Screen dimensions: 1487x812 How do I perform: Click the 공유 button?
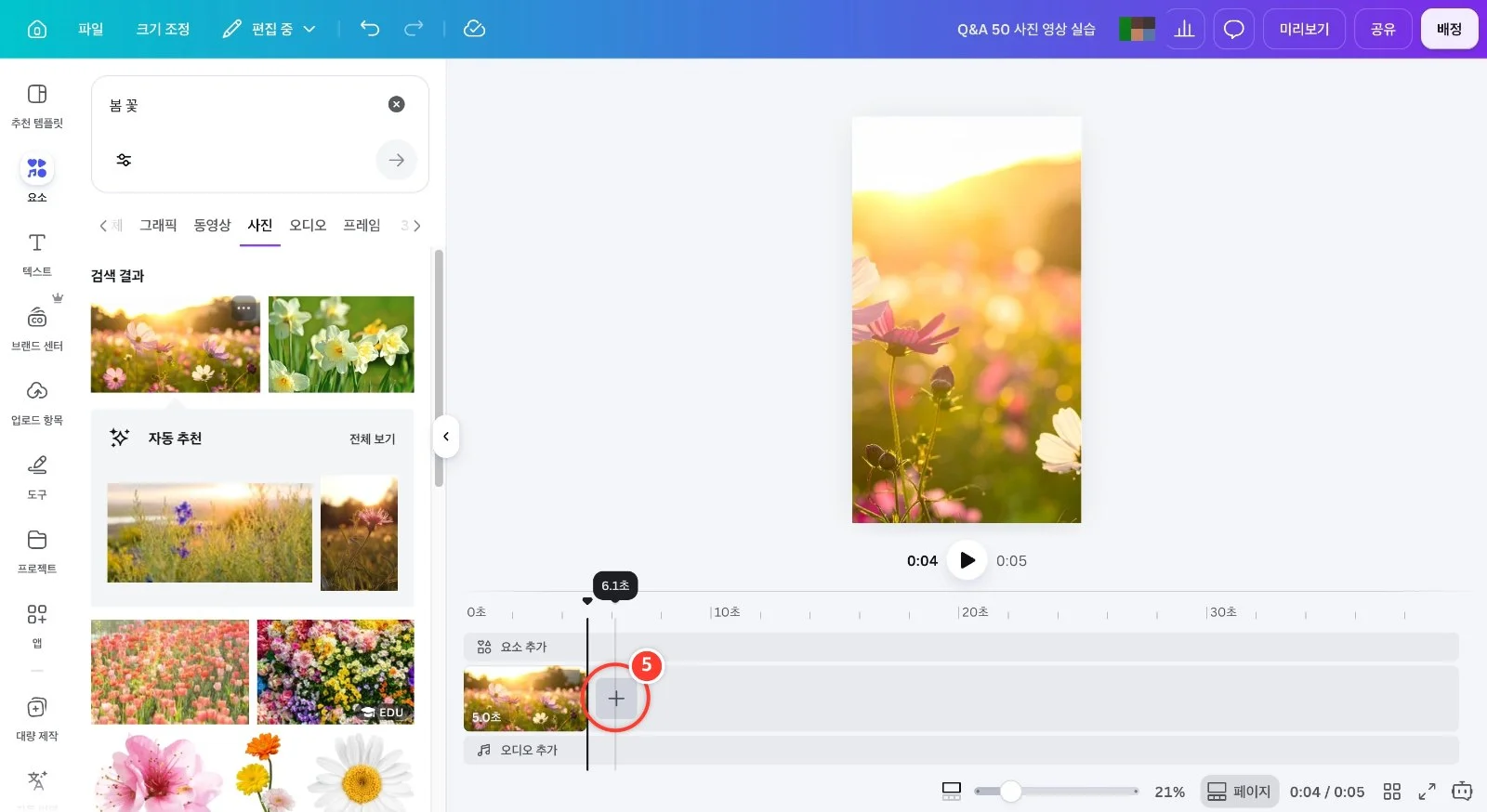1383,29
